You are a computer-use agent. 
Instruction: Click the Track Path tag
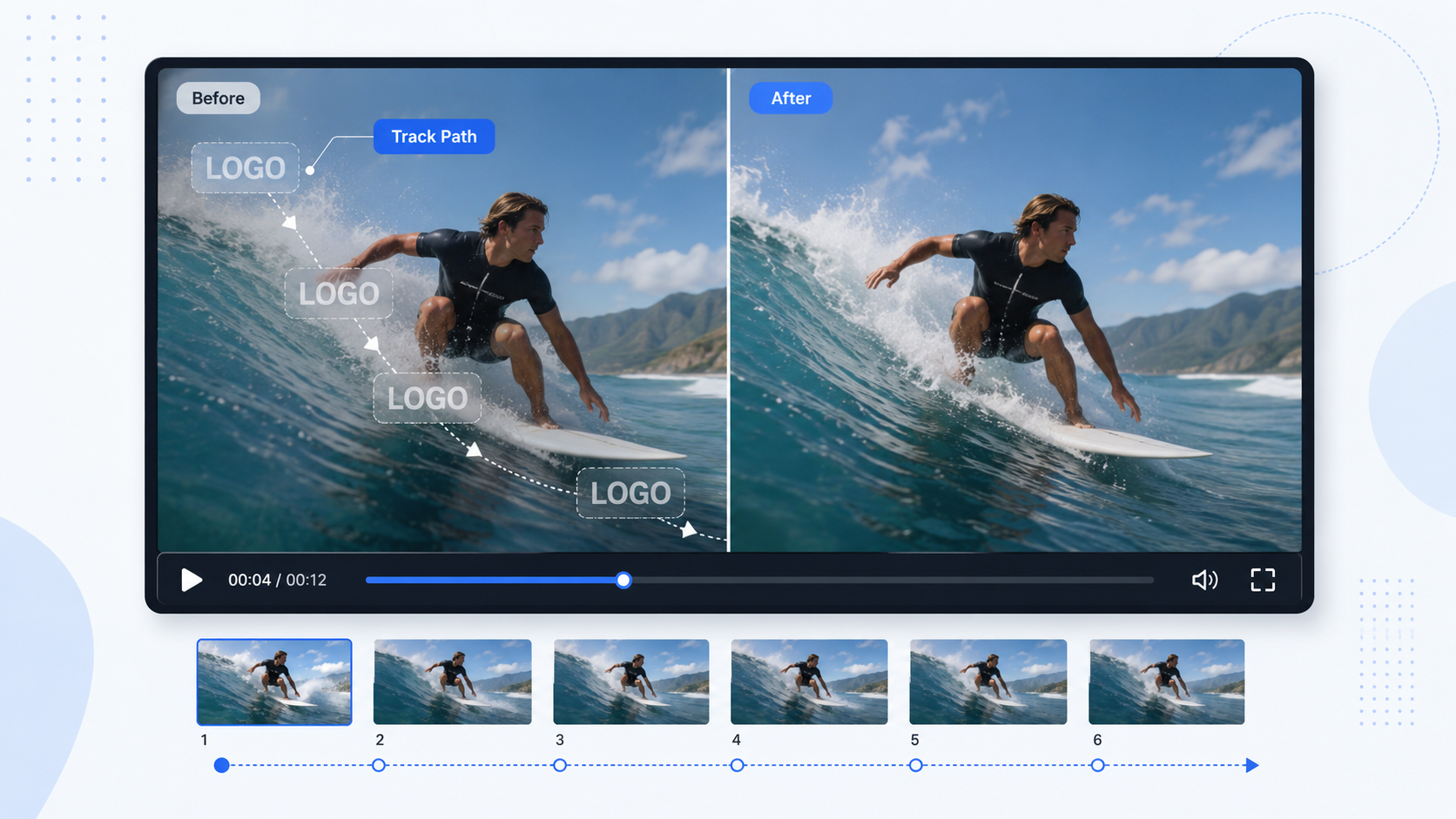point(434,137)
